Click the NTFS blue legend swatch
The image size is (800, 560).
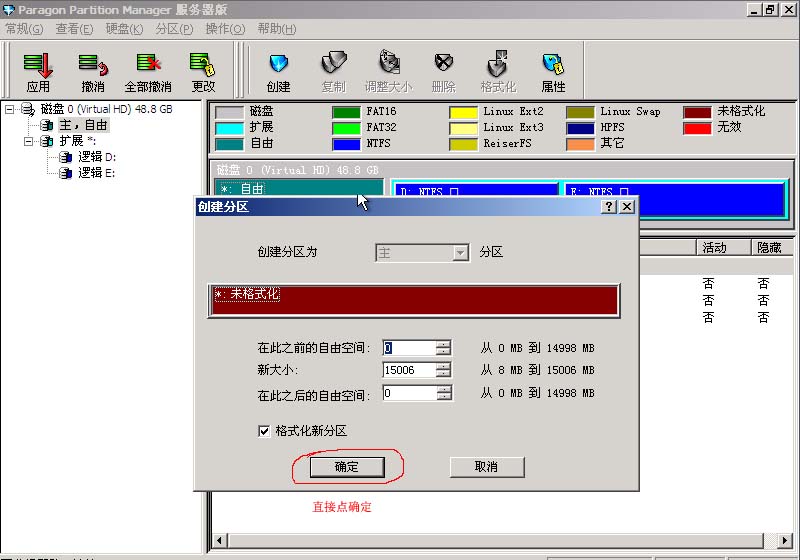pyautogui.click(x=346, y=144)
